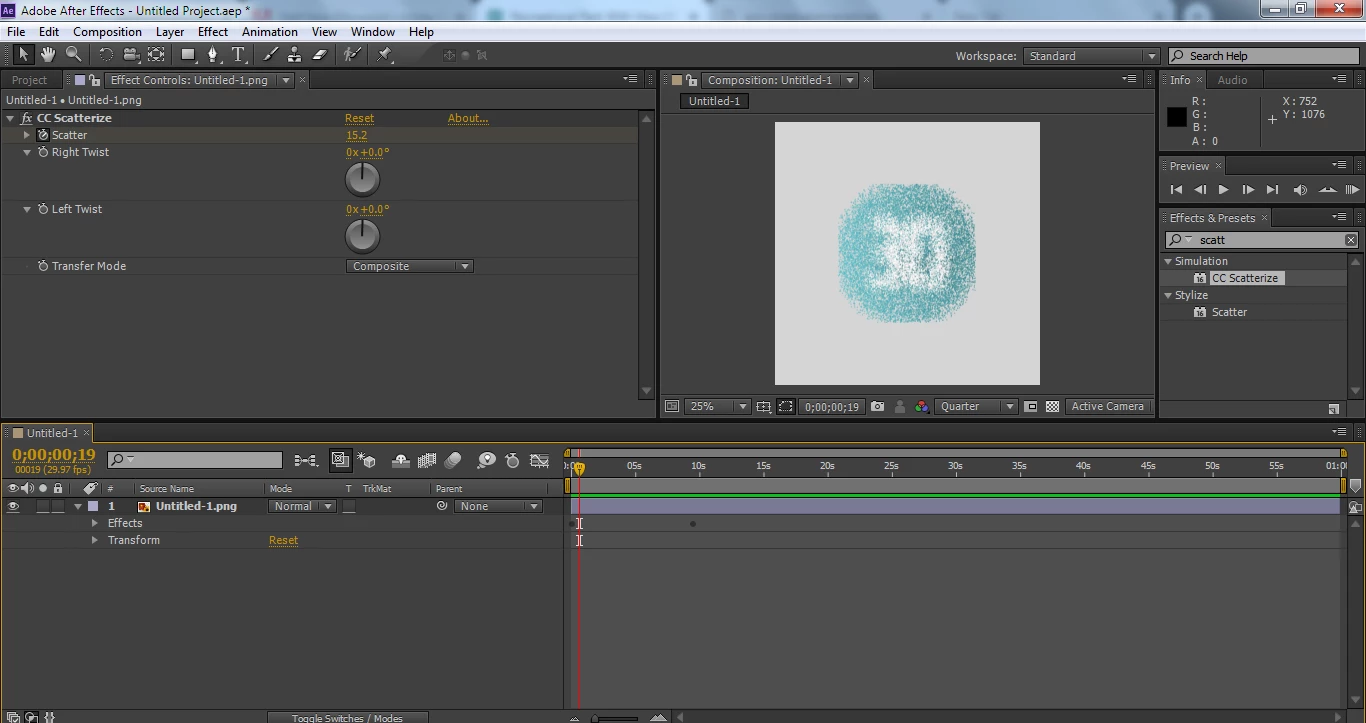This screenshot has width=1366, height=723.
Task: Expand the Transform group in timeline
Action: 95,540
